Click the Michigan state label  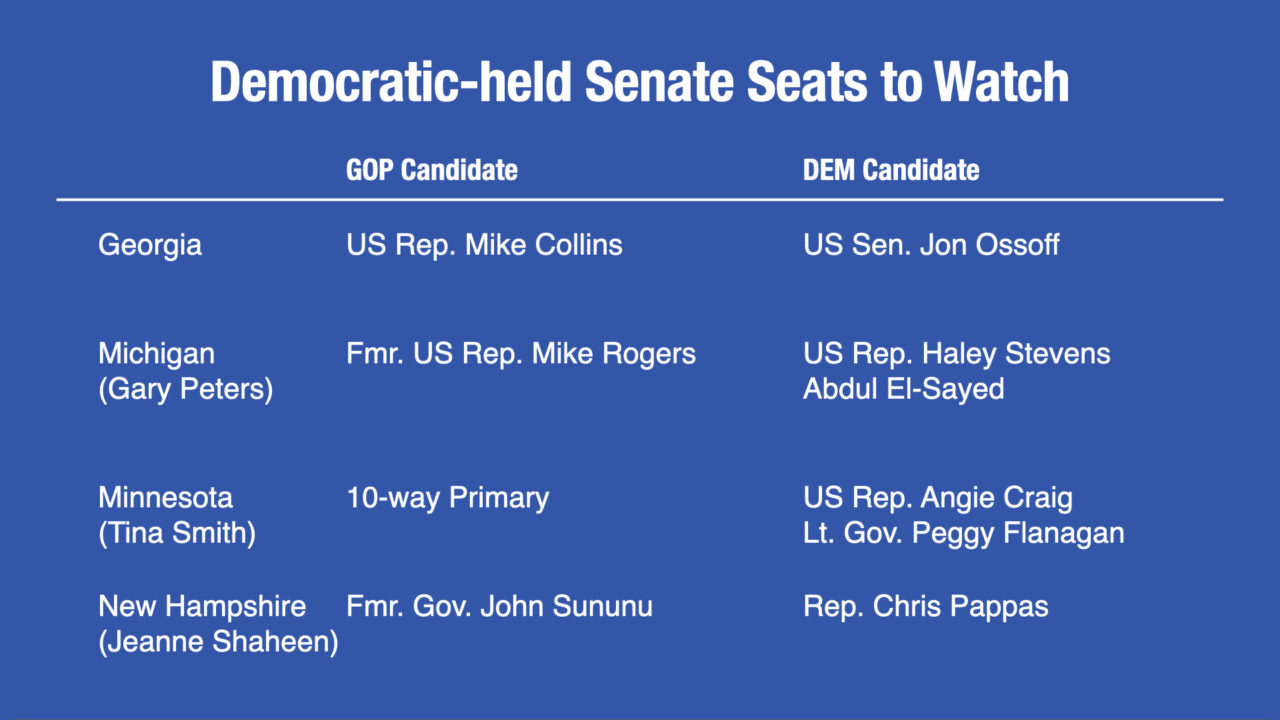156,354
